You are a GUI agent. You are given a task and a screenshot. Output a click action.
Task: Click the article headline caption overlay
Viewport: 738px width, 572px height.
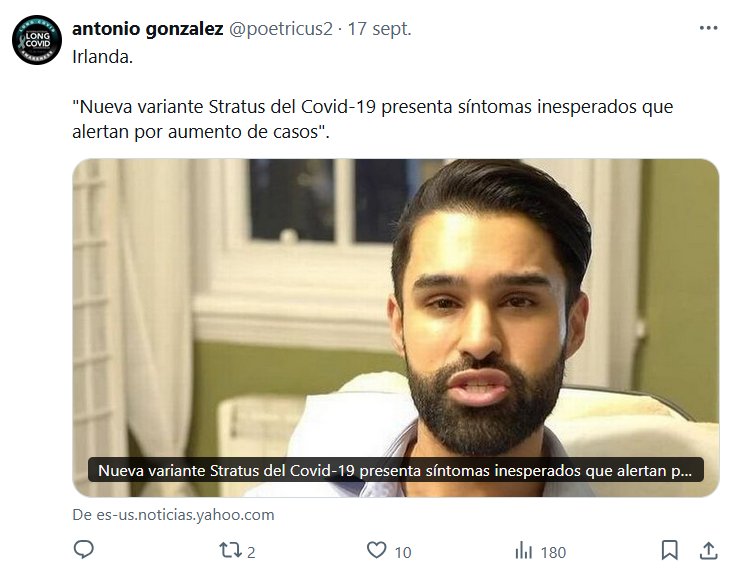pyautogui.click(x=395, y=470)
